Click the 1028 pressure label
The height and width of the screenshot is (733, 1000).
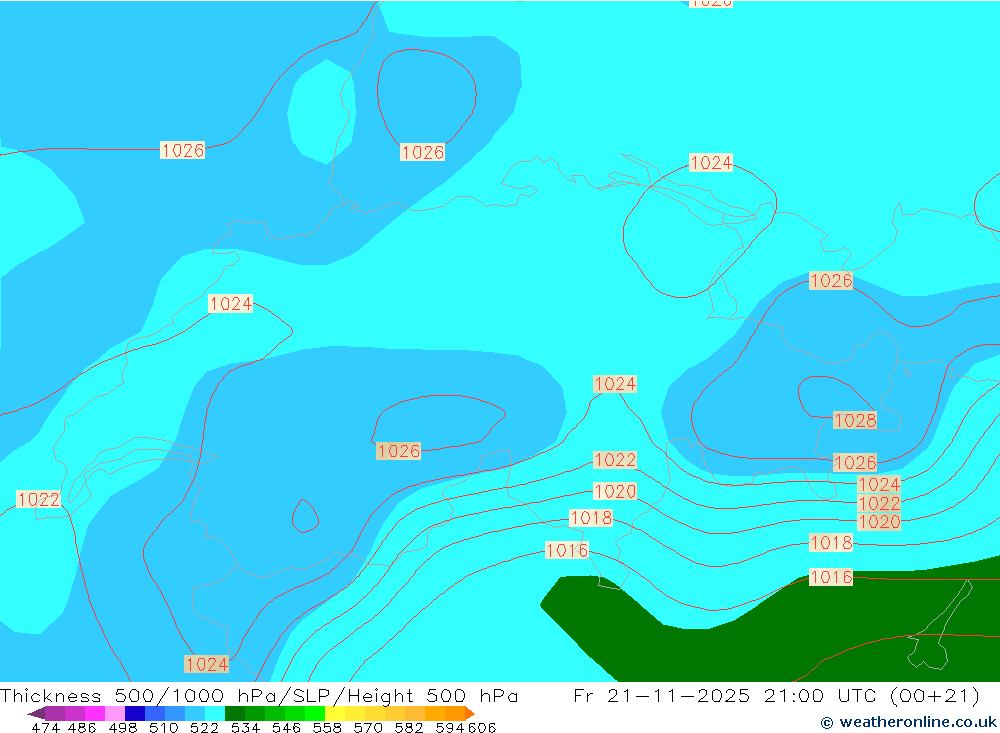click(x=855, y=421)
